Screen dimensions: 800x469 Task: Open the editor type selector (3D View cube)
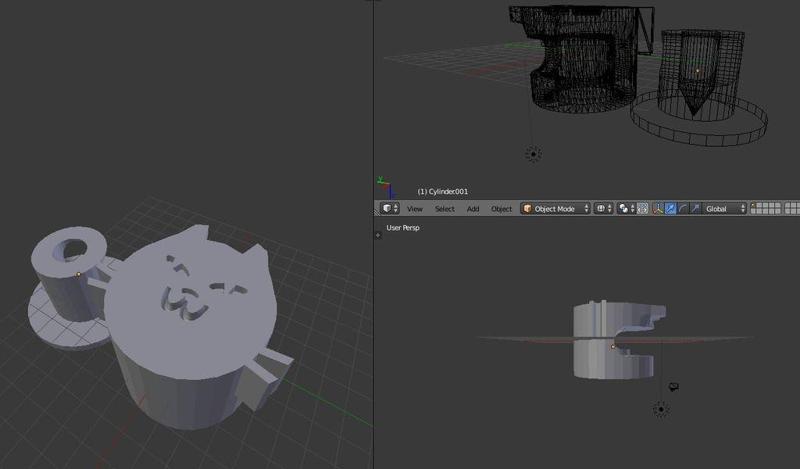click(390, 208)
